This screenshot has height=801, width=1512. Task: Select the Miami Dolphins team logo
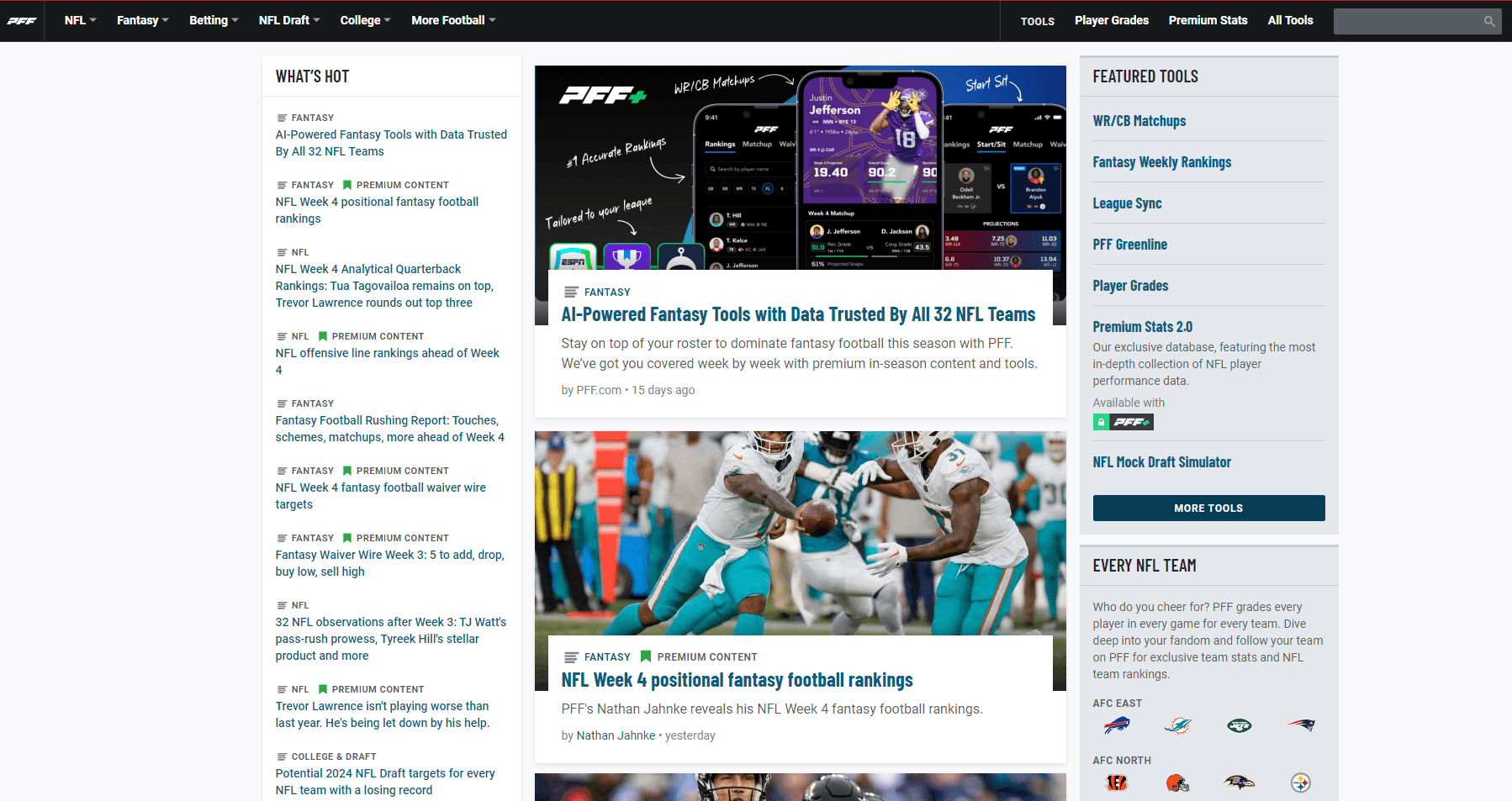click(x=1178, y=725)
